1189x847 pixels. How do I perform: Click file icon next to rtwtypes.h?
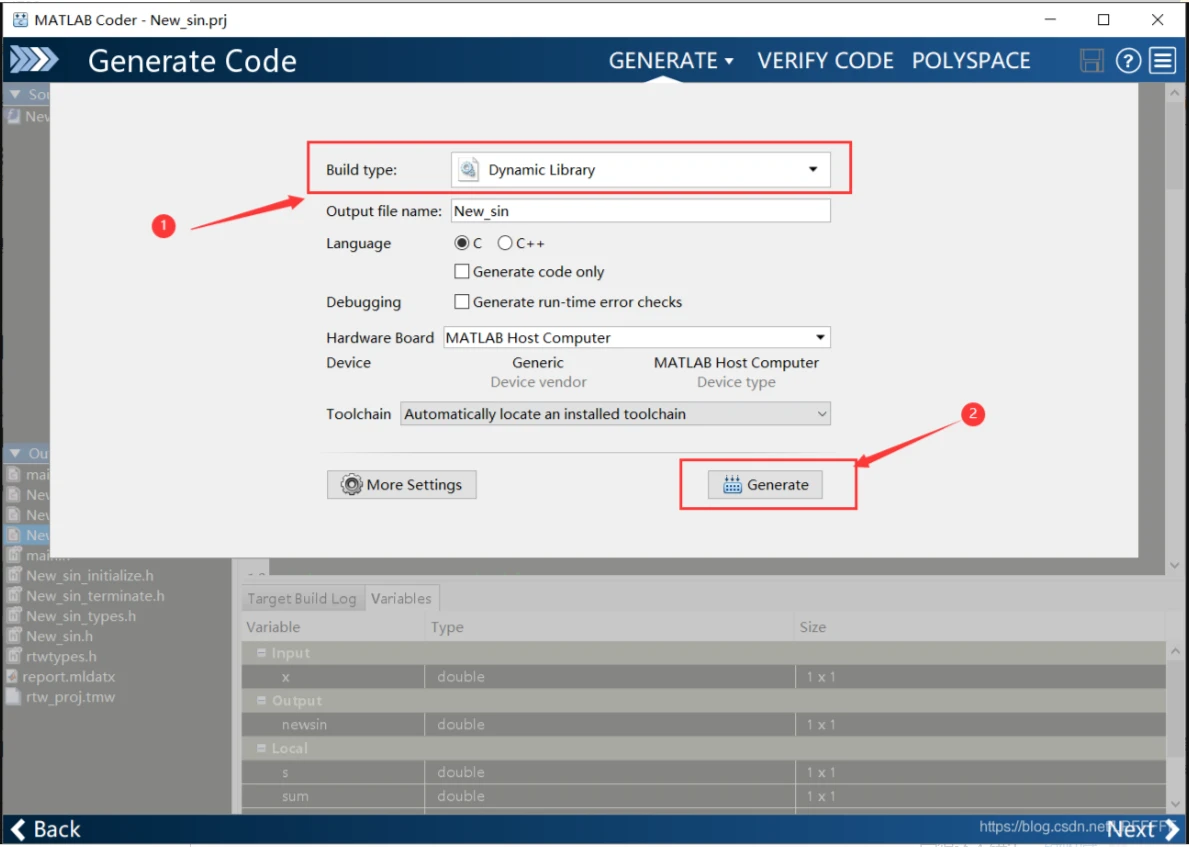click(14, 656)
